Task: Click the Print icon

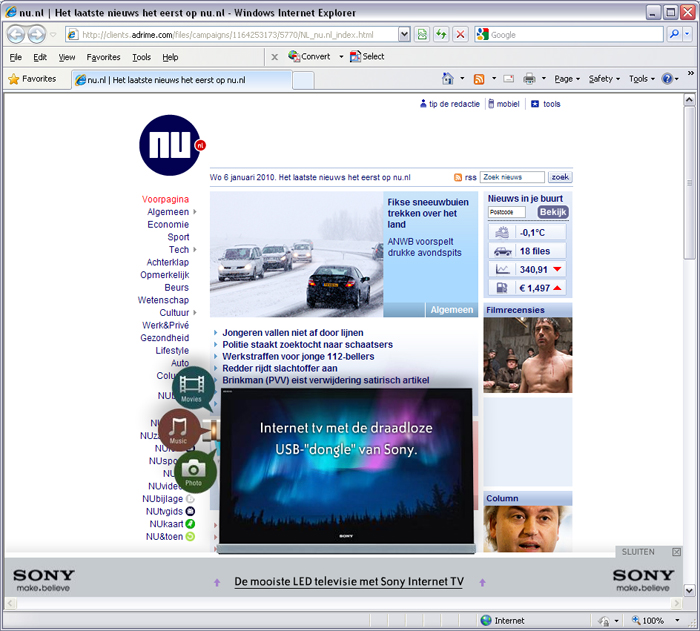Action: point(529,79)
